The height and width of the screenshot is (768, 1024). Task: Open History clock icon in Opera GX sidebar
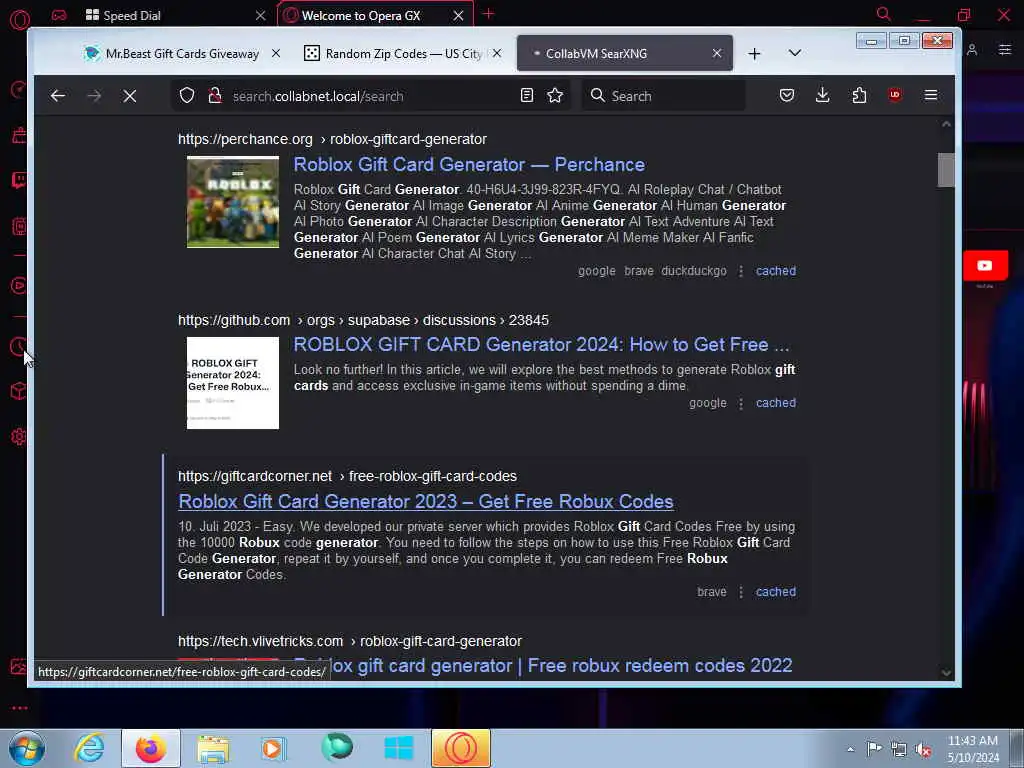pyautogui.click(x=18, y=347)
